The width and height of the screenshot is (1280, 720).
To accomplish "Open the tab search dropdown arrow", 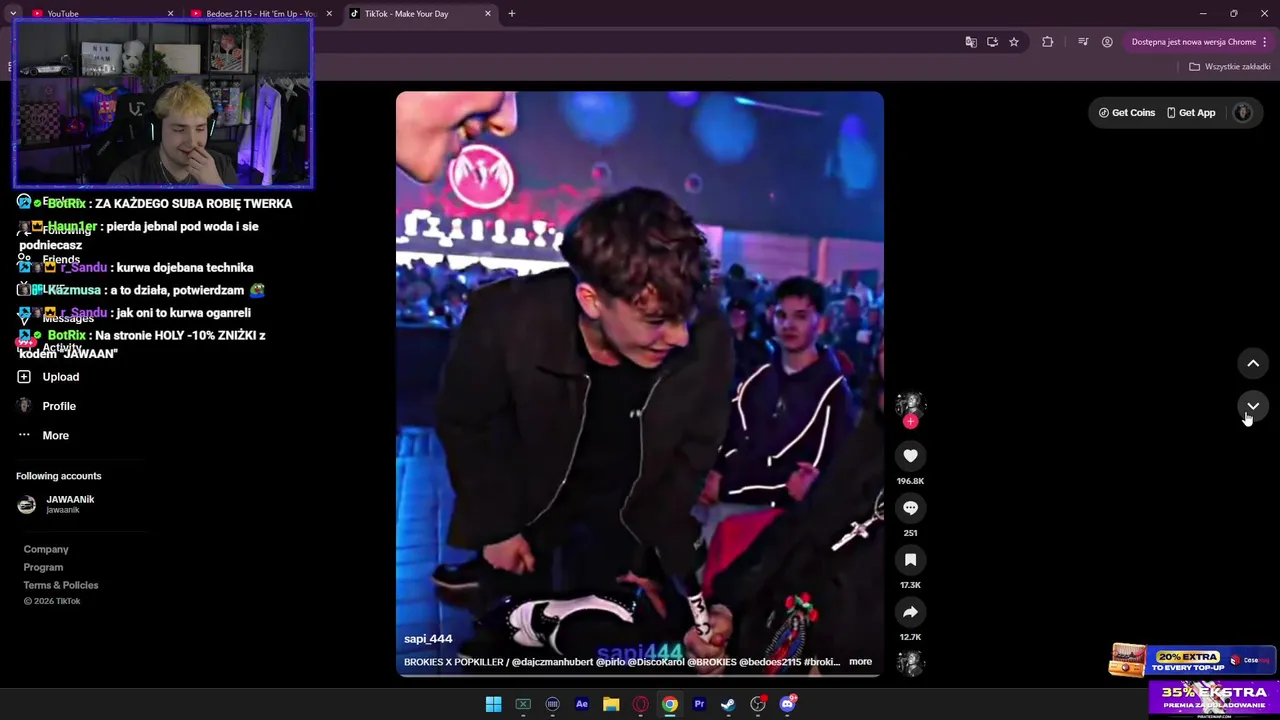I will [x=13, y=14].
